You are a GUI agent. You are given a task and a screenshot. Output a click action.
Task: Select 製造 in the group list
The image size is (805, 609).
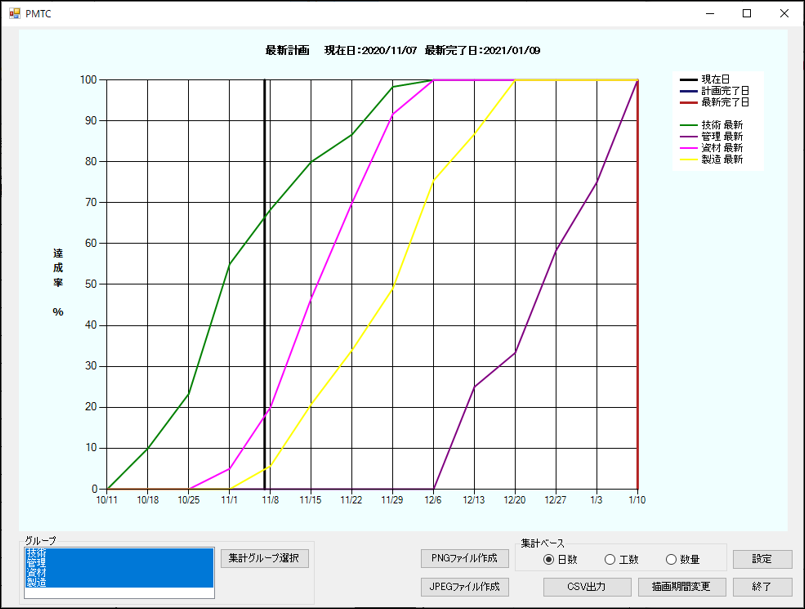119,582
